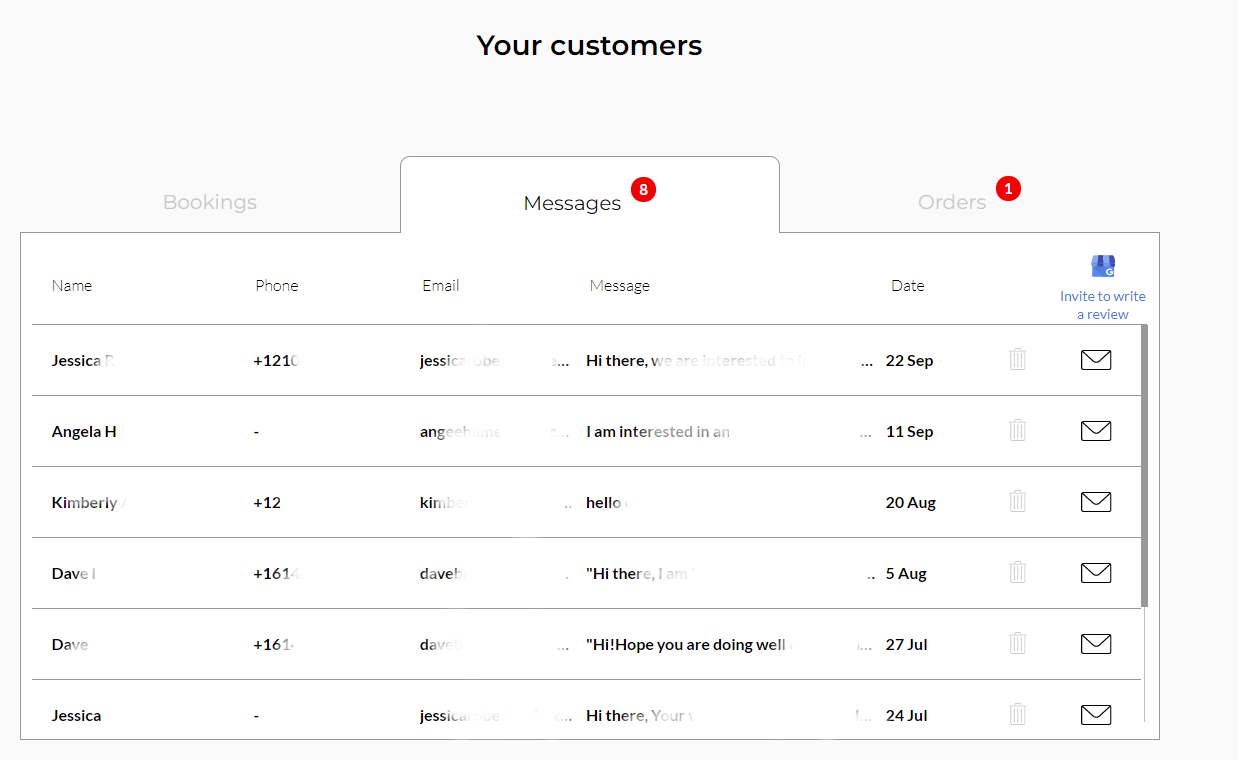Switch to the Bookings tab
This screenshot has width=1242, height=761.
click(209, 202)
